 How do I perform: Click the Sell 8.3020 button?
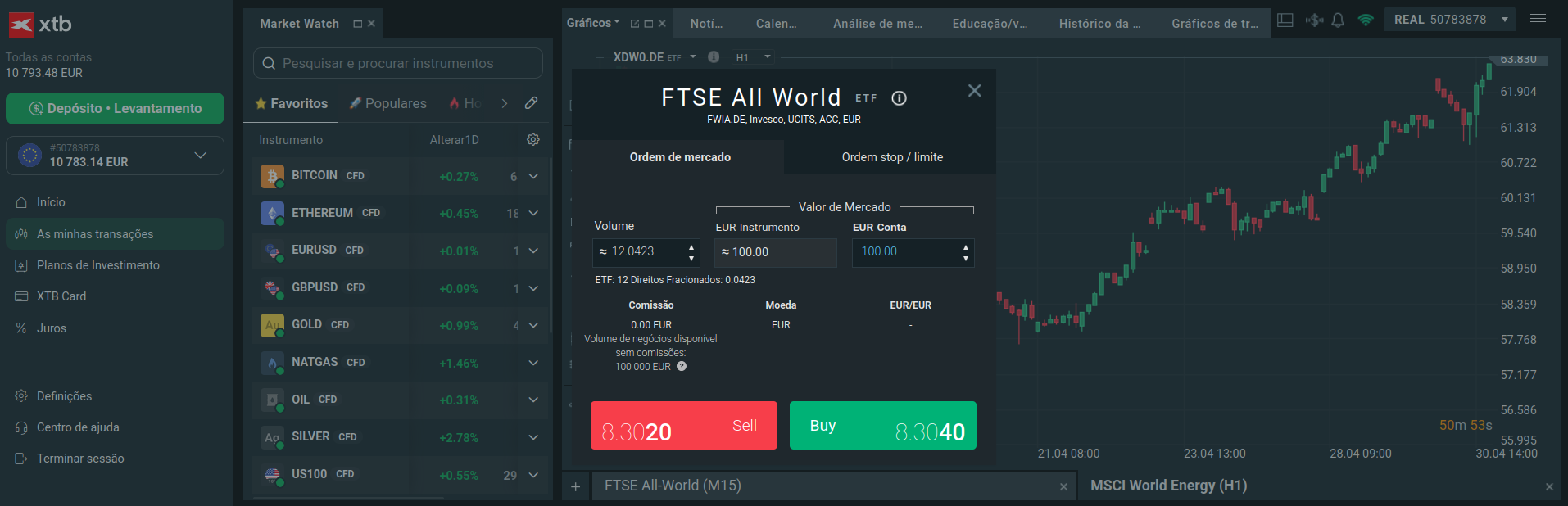pyautogui.click(x=684, y=426)
